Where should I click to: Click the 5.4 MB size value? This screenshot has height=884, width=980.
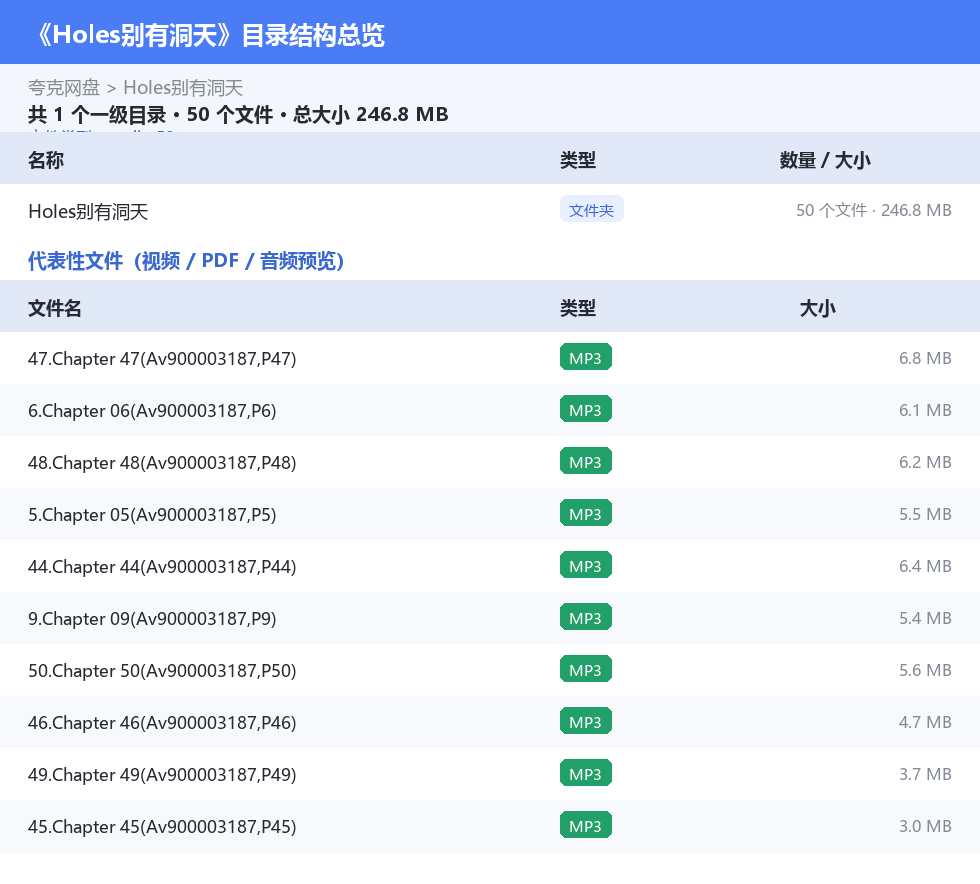click(925, 618)
